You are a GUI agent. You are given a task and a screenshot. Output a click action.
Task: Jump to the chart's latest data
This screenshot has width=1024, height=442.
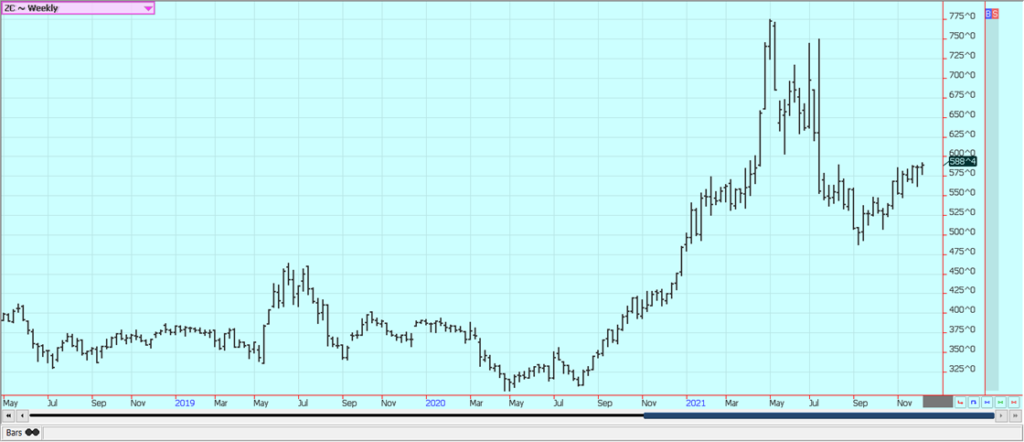[1015, 415]
